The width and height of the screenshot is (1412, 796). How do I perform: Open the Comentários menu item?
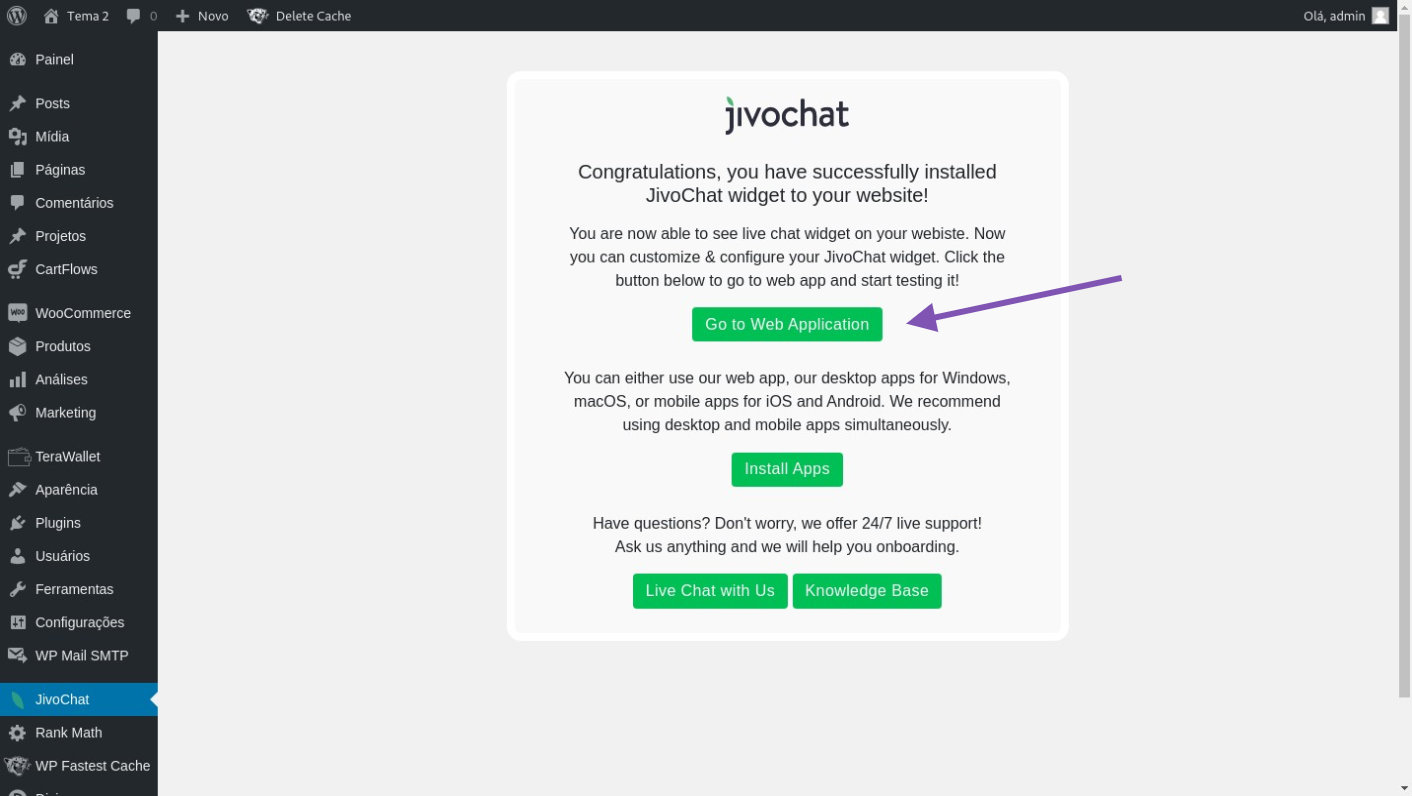click(79, 203)
